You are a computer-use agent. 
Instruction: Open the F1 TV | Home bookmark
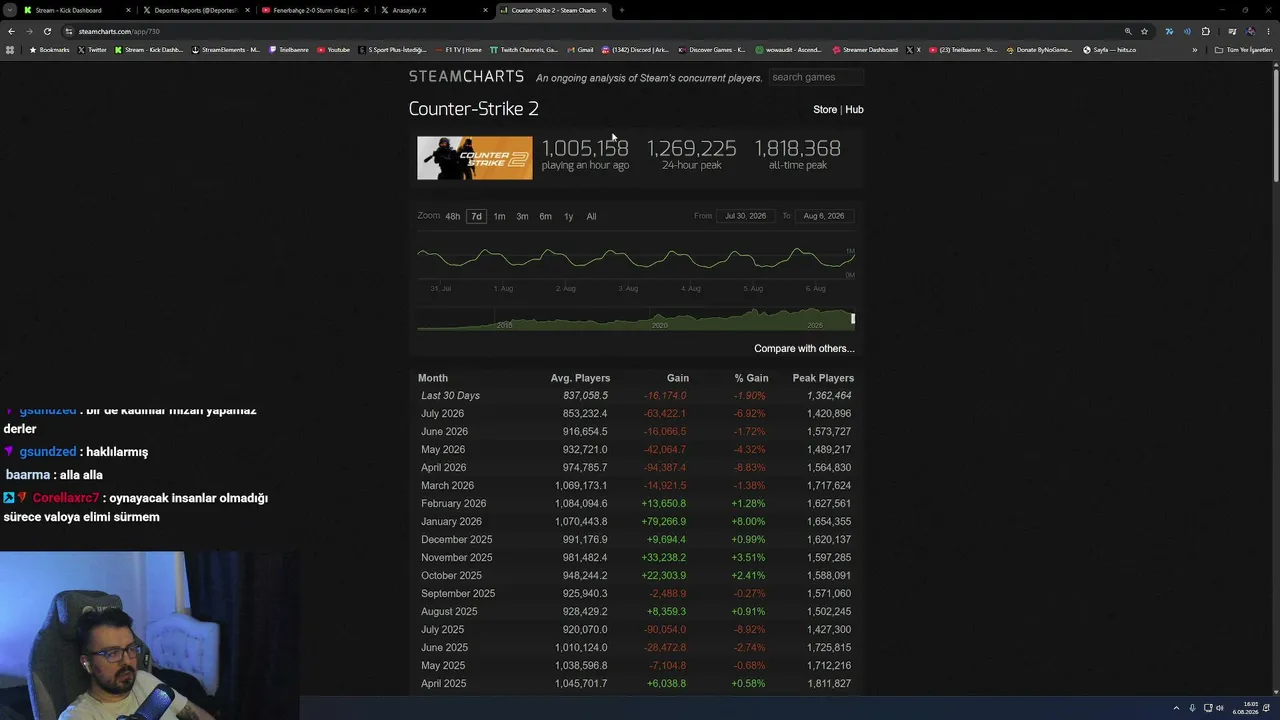[459, 49]
